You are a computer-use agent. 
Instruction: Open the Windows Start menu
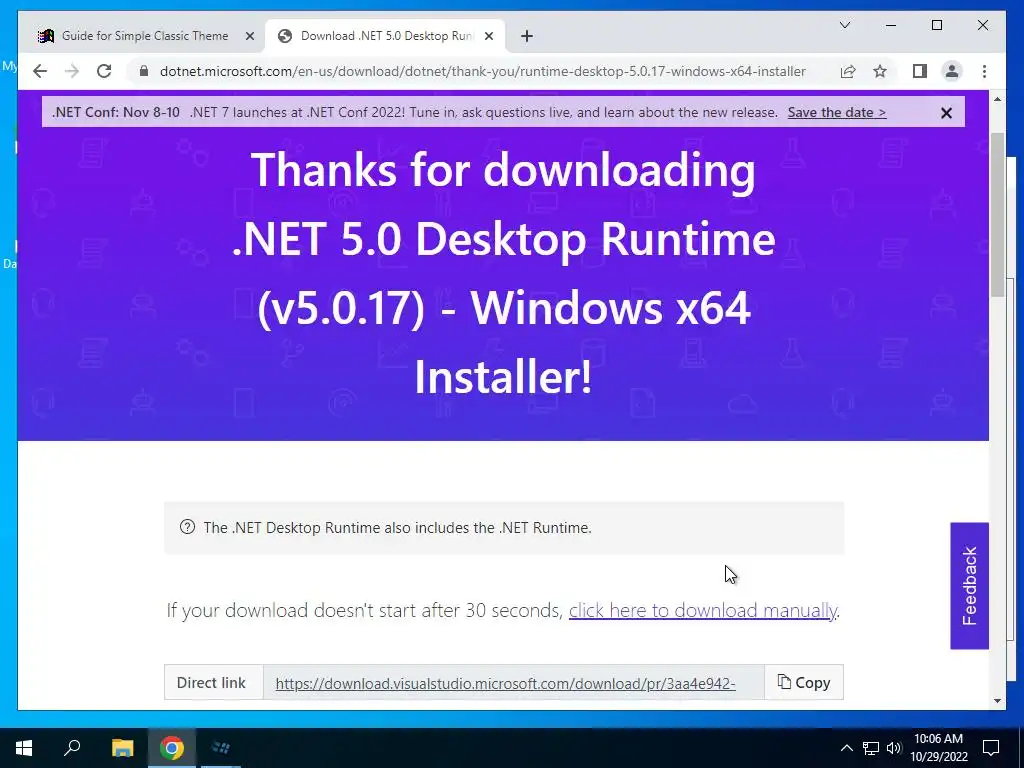[x=24, y=748]
